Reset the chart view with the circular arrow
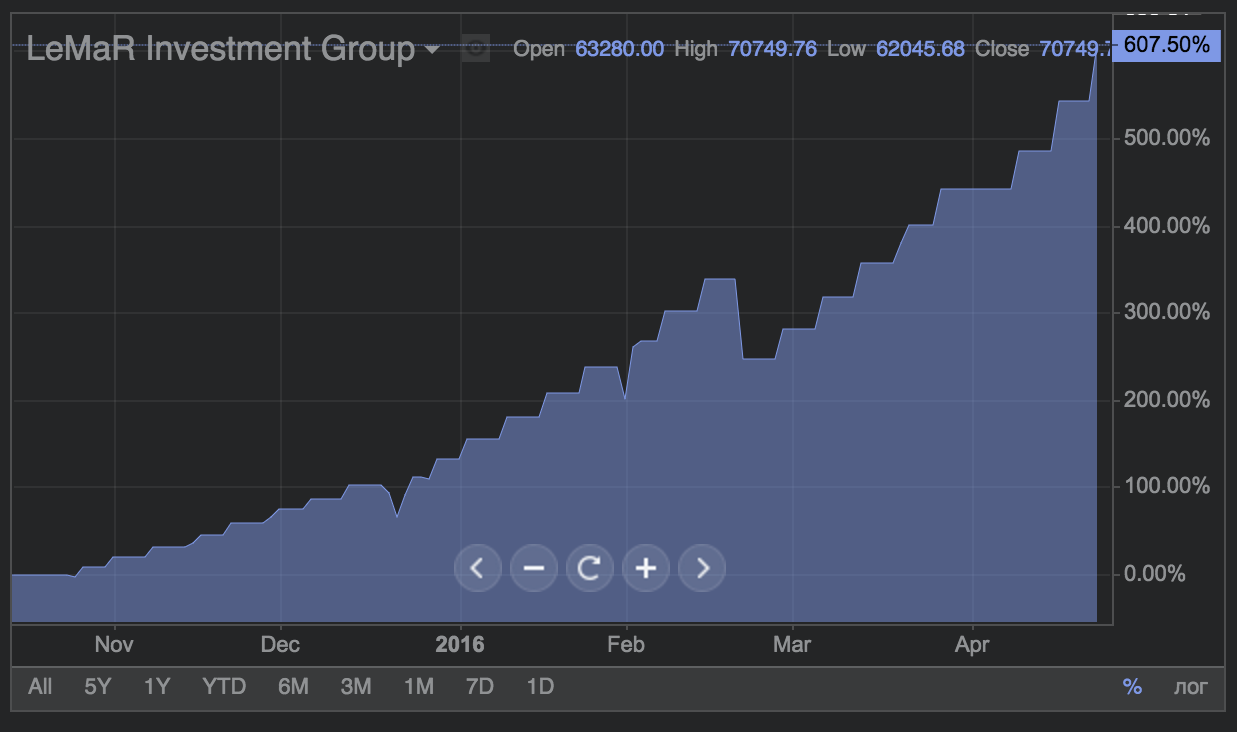The image size is (1237, 732). coord(589,569)
